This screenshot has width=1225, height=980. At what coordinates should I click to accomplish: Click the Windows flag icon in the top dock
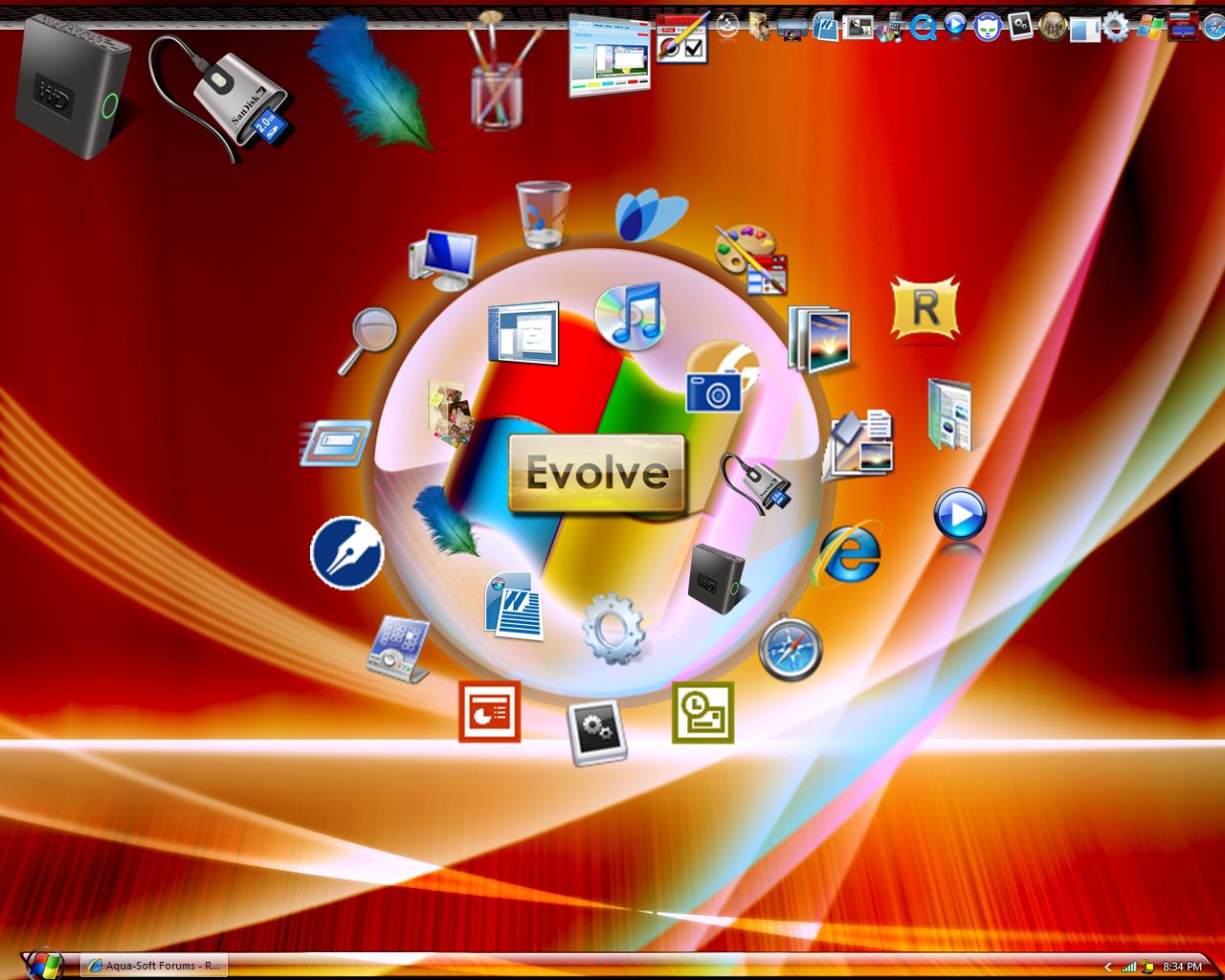coord(1149,27)
